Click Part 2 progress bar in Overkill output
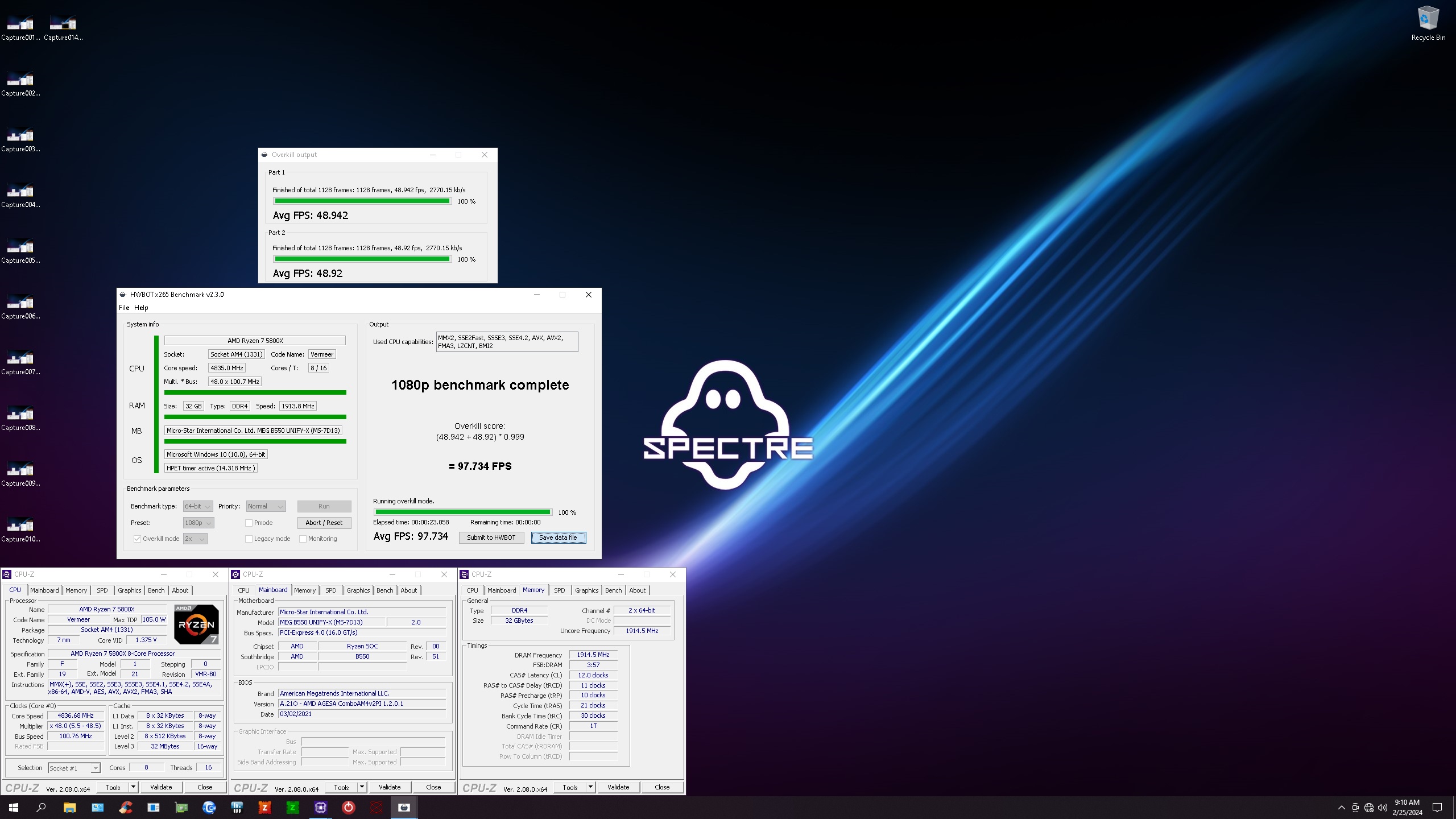The image size is (1456, 819). pyautogui.click(x=362, y=259)
